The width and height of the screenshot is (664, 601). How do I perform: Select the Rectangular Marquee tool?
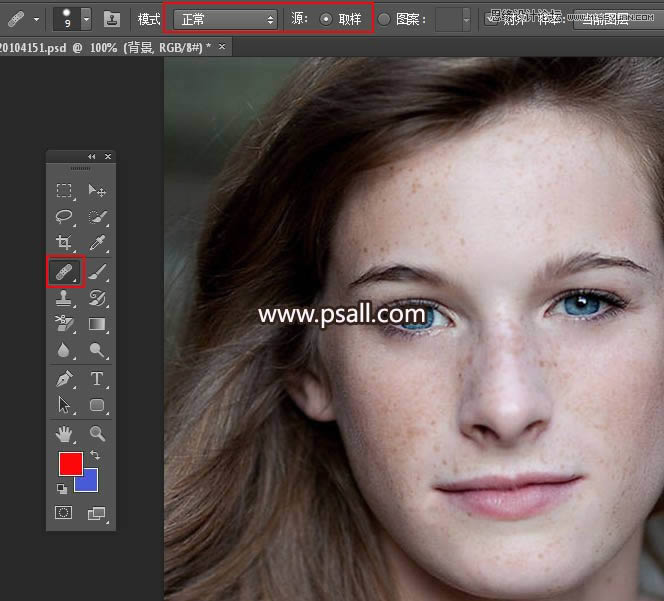point(64,190)
